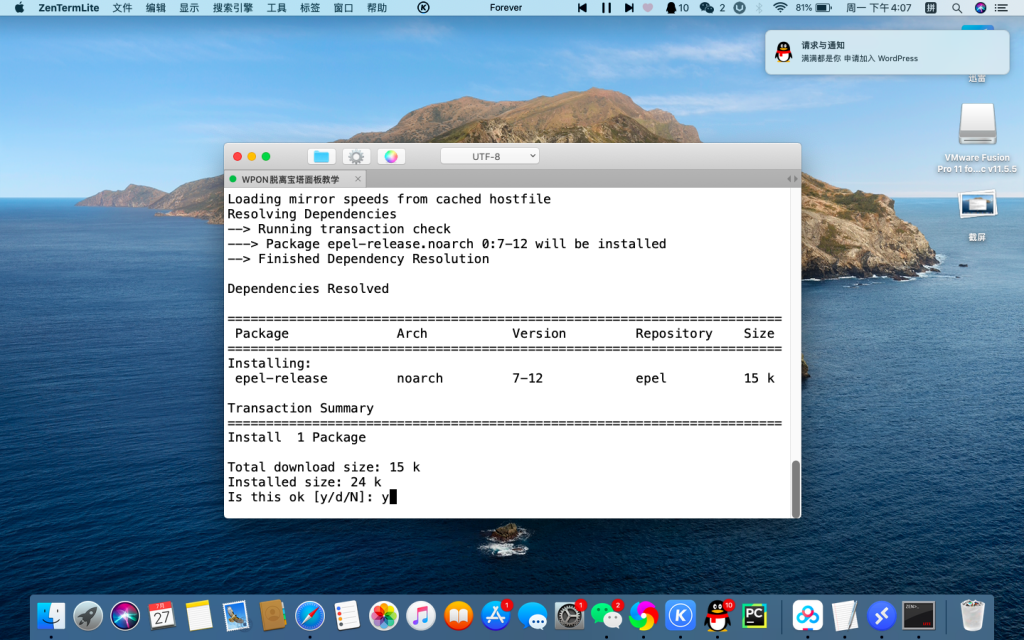Screen dimensions: 1024x640
Task: Open the 帮助 menu
Action: point(376,8)
